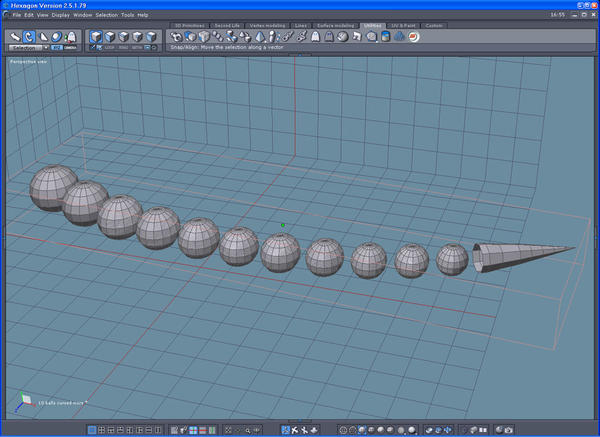The height and width of the screenshot is (437, 600).
Task: Select the largest sphere in the viewport
Action: [x=53, y=188]
